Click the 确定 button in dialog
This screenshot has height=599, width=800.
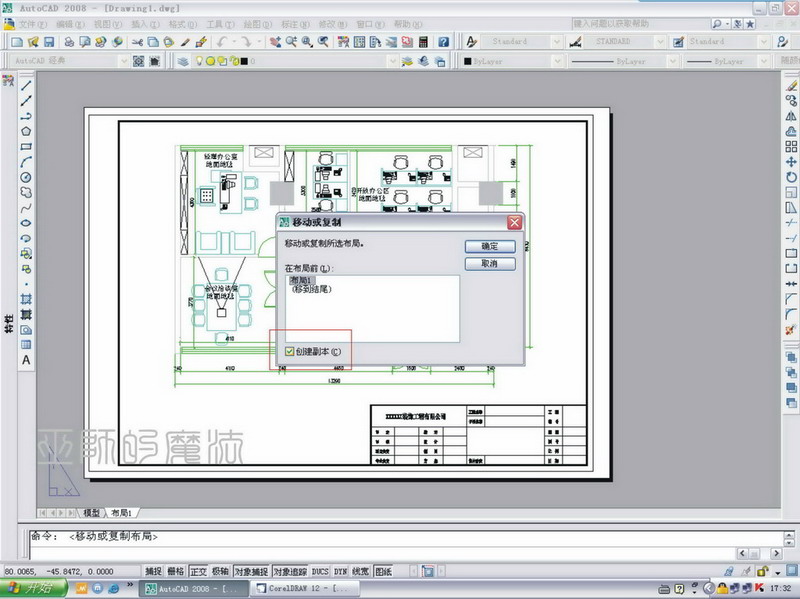[x=490, y=246]
